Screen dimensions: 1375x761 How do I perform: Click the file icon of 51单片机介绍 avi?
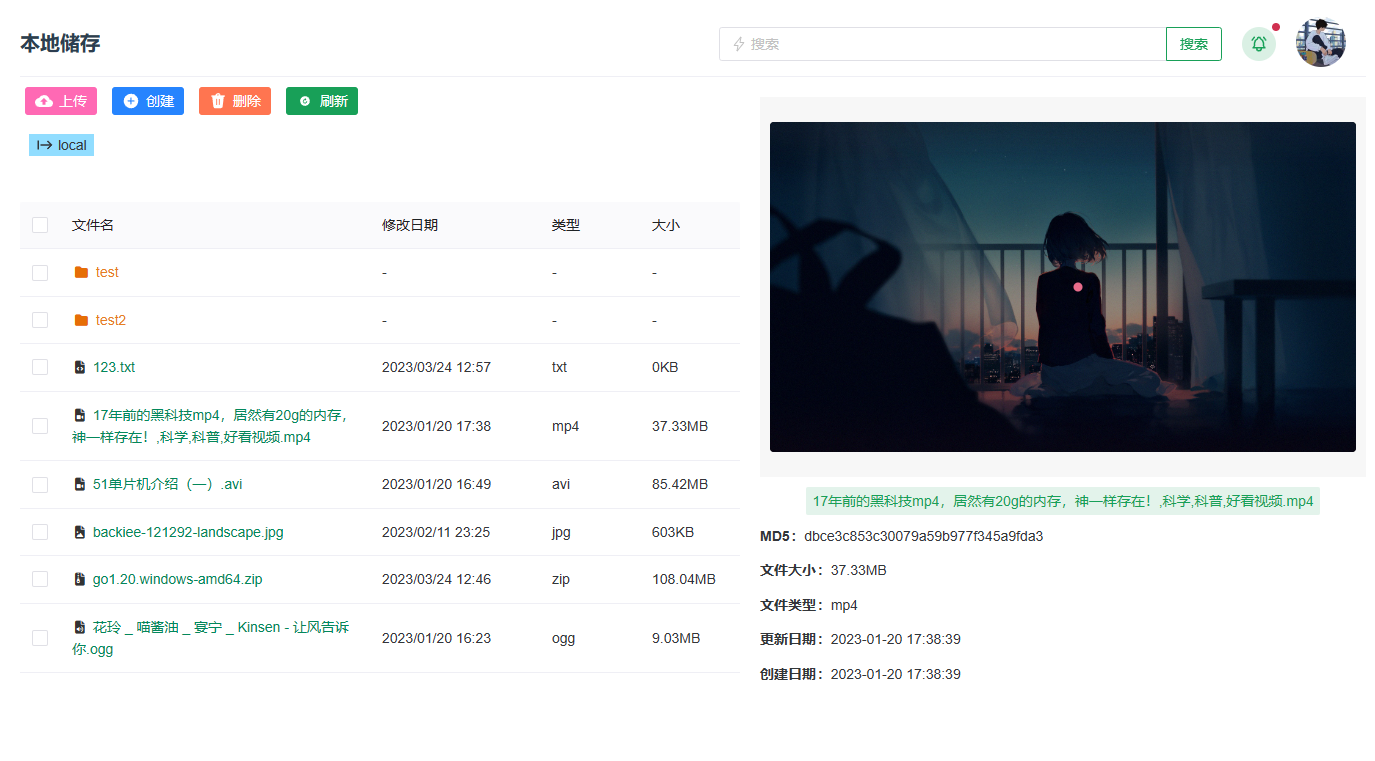click(x=80, y=484)
